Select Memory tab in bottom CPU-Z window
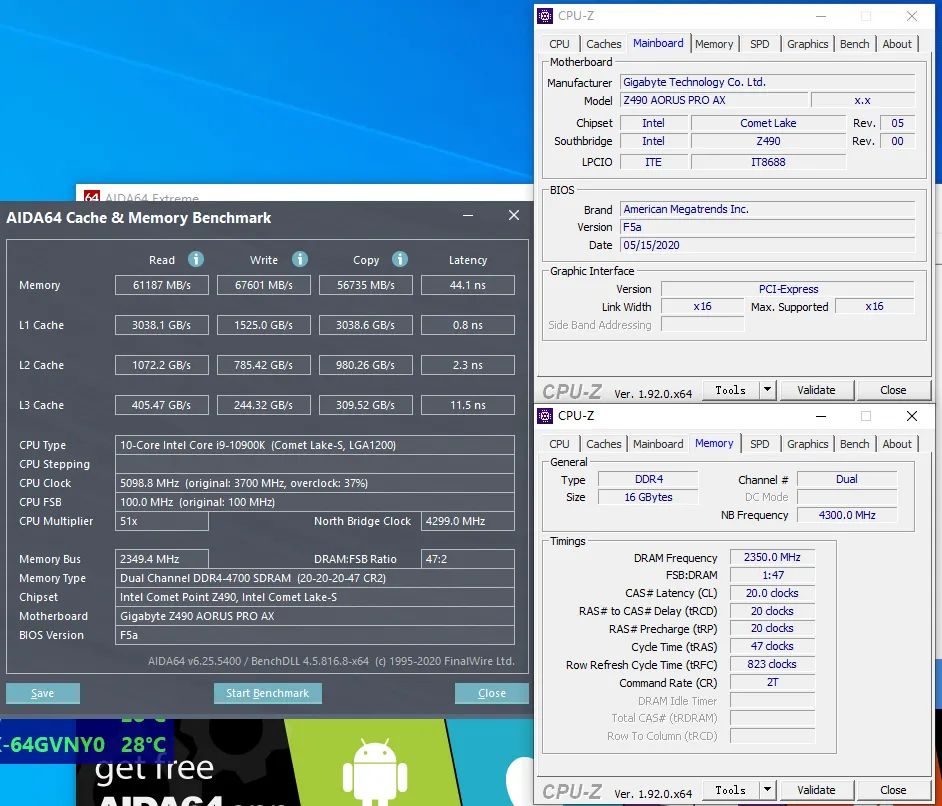 point(714,443)
